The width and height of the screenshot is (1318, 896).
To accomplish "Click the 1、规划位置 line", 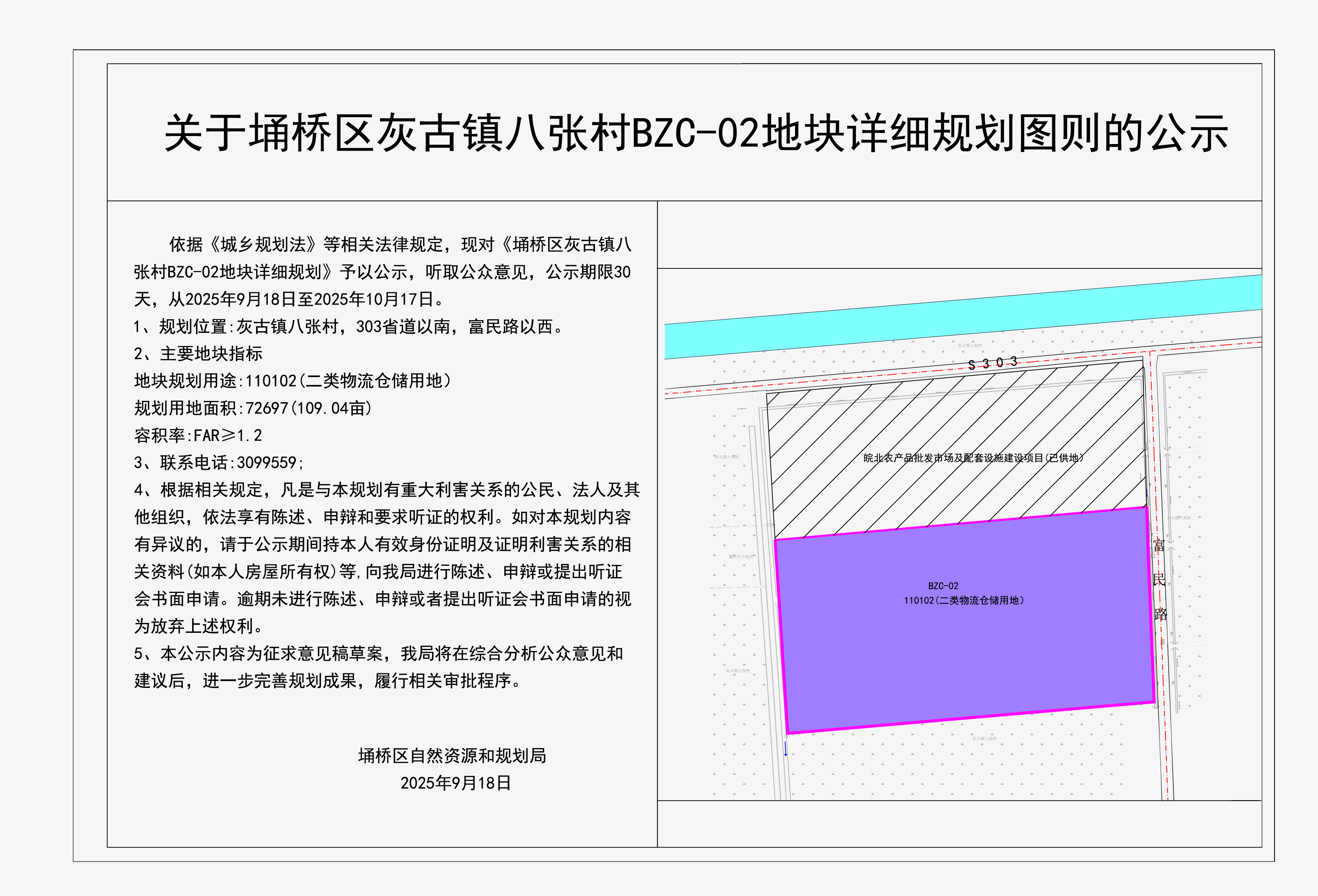I will [349, 327].
